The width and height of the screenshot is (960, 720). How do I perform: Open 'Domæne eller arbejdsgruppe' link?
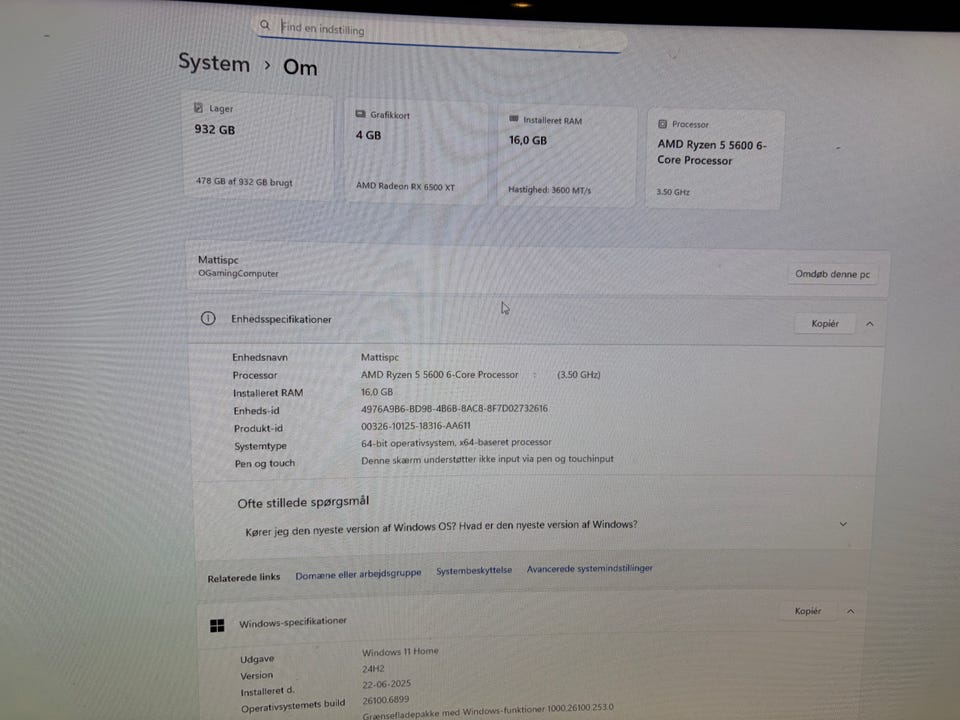[x=358, y=574]
